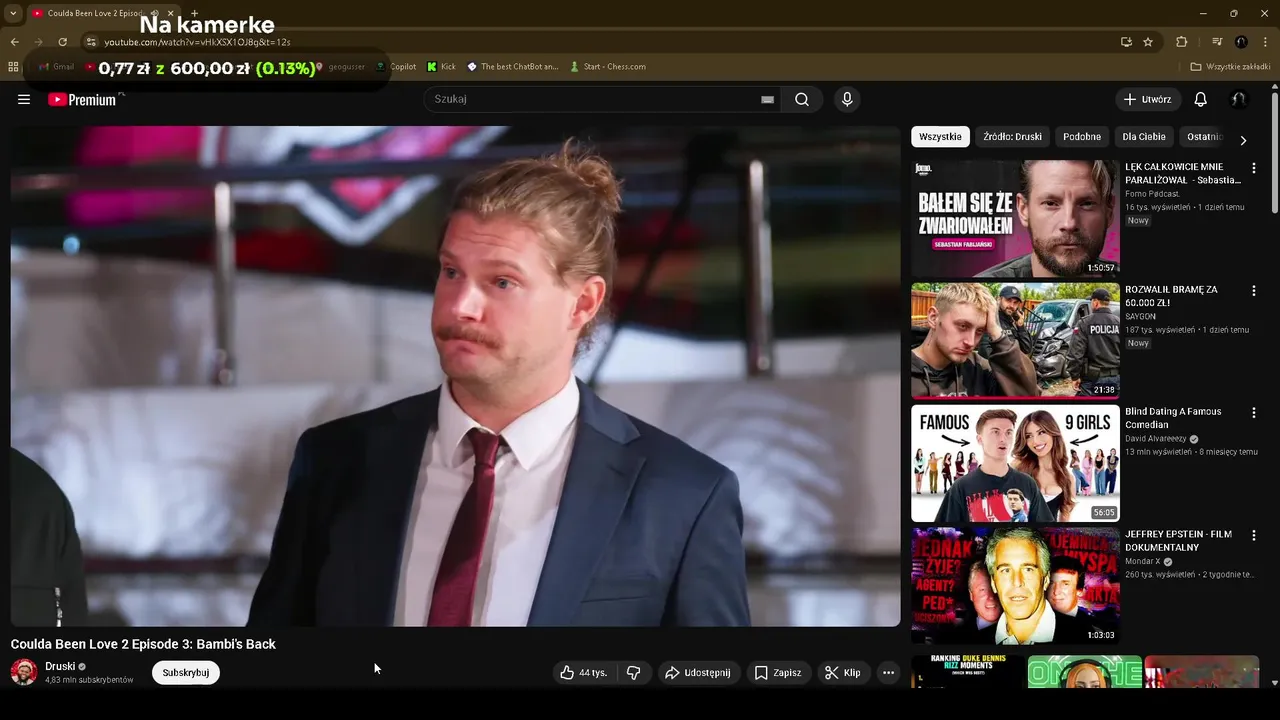Create a clip with Klip button
This screenshot has width=1280, height=720.
[x=842, y=673]
